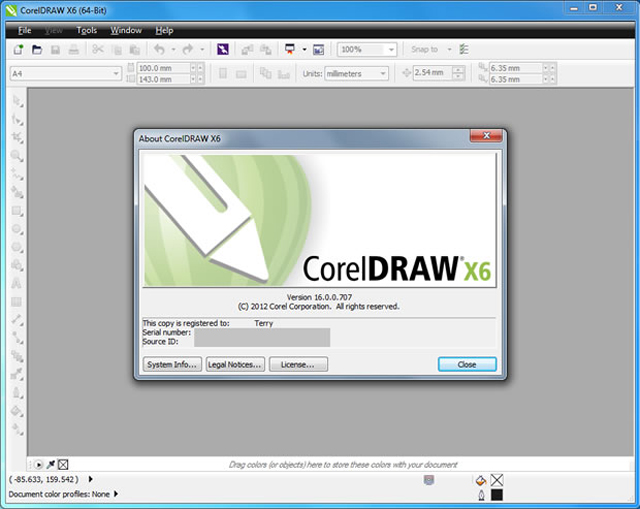Apply layout to current page only
Viewport: 640px width, 509px height.
click(x=284, y=74)
